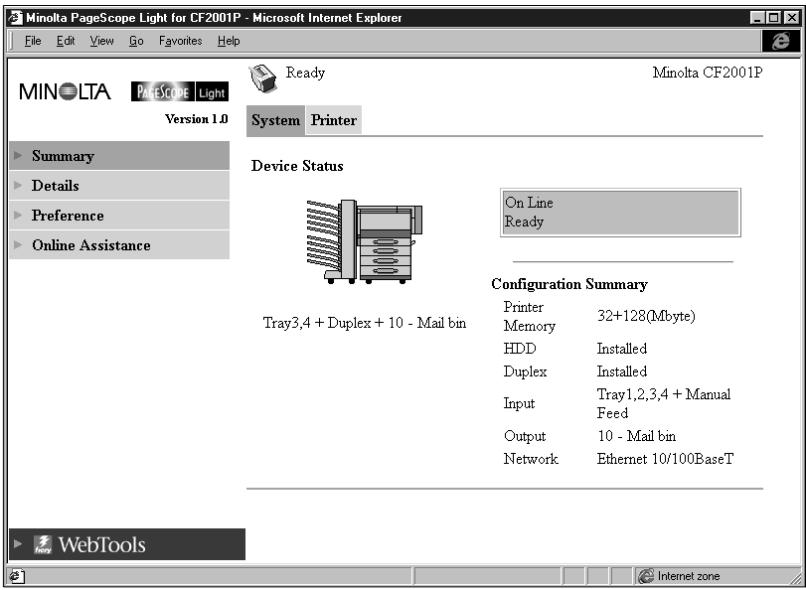This screenshot has height=590, width=806.
Task: Click the HDD Installed value
Action: click(621, 349)
